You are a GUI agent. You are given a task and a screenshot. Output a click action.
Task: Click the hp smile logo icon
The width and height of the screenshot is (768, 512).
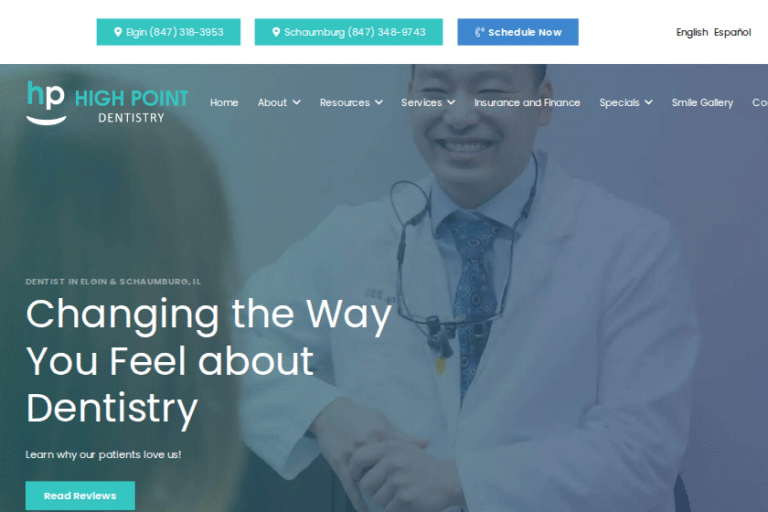(x=46, y=102)
